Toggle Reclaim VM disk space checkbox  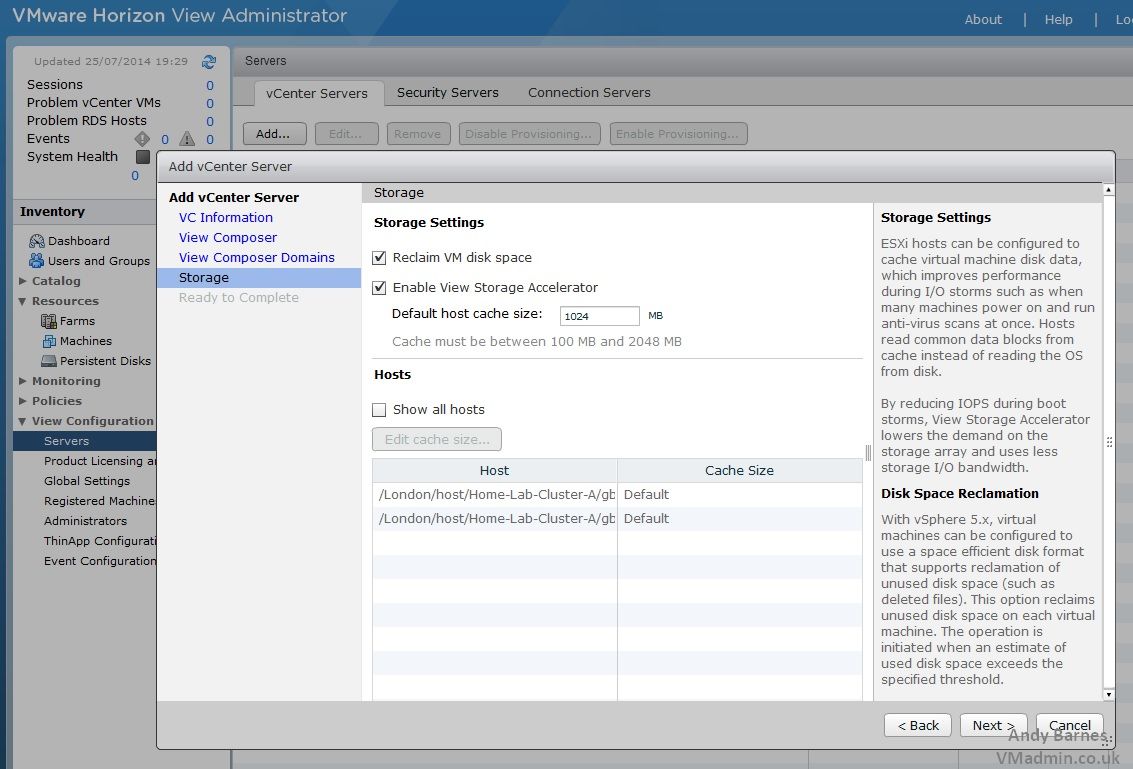[379, 257]
